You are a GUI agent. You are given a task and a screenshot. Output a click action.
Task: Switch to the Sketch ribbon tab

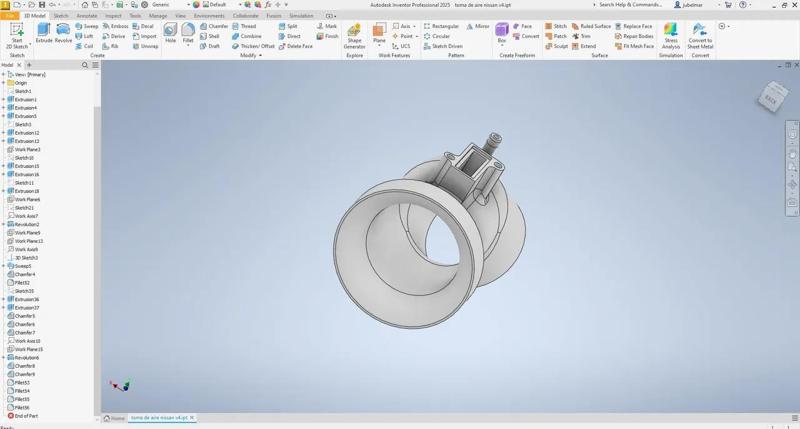(61, 16)
